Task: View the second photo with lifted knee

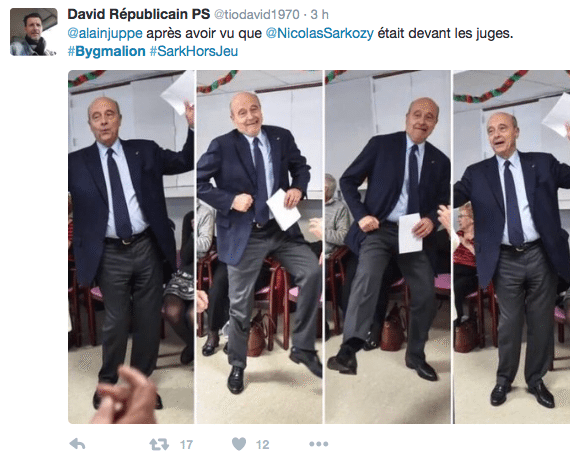Action: [260, 247]
